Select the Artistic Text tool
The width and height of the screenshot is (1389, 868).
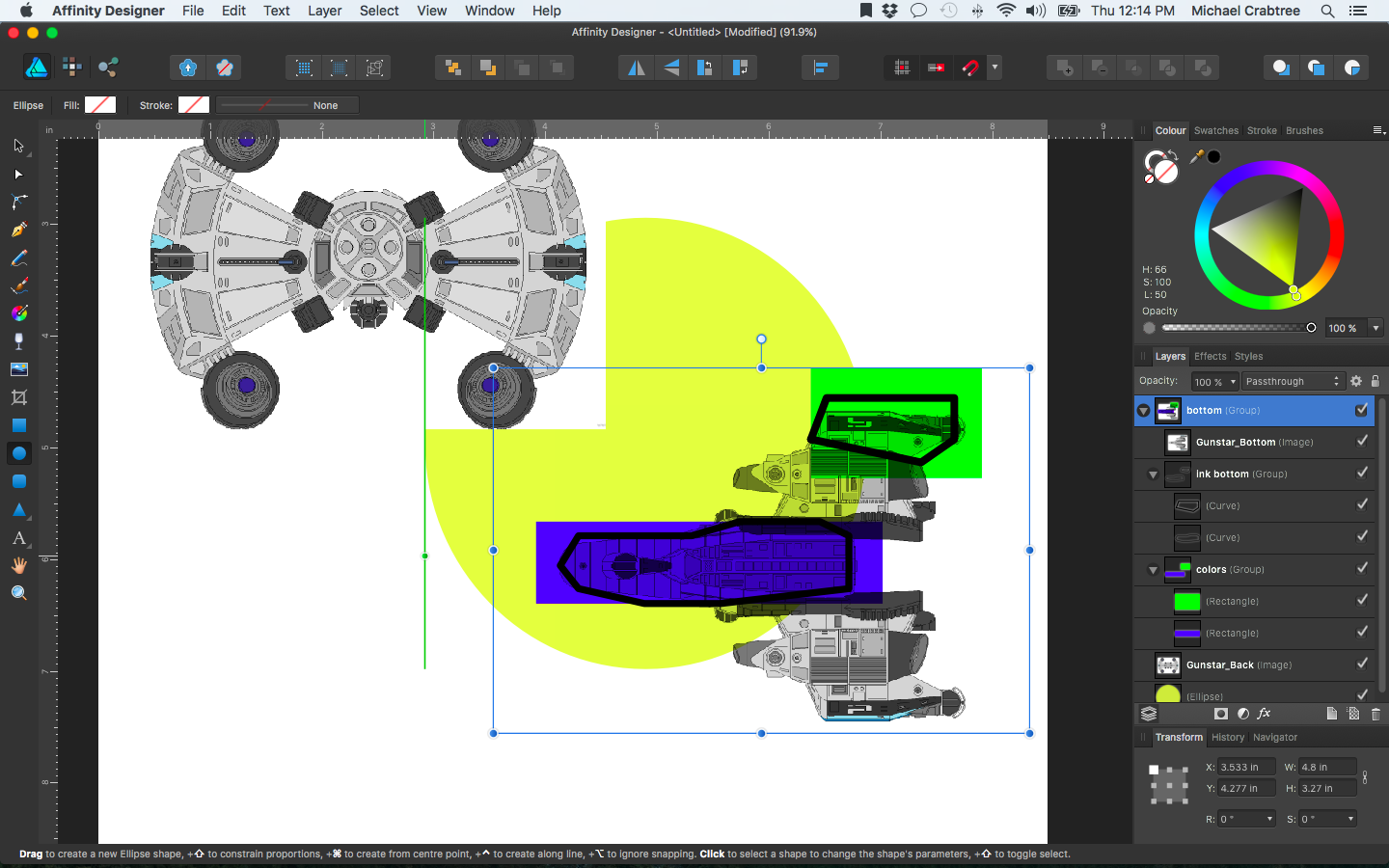(x=18, y=537)
